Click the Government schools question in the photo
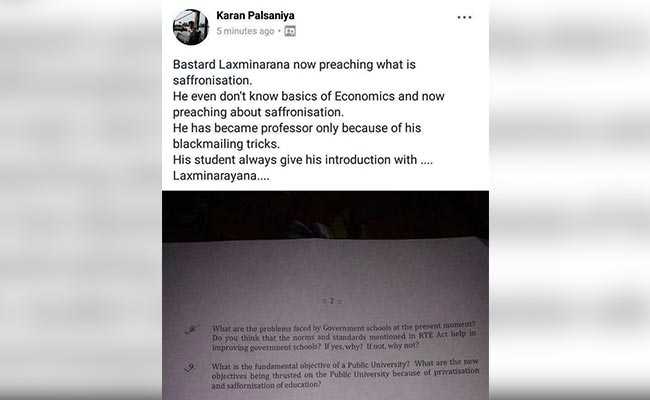This screenshot has width=650, height=400. pos(344,337)
